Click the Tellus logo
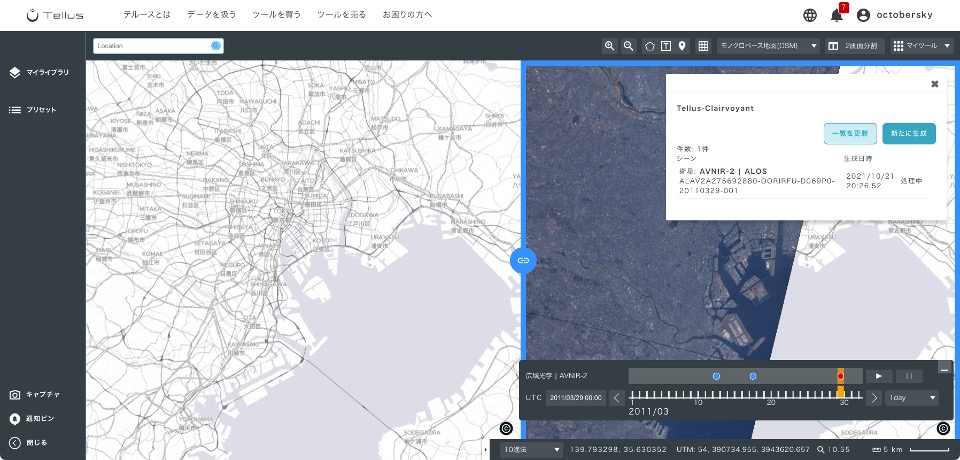The width and height of the screenshot is (960, 460). point(55,15)
